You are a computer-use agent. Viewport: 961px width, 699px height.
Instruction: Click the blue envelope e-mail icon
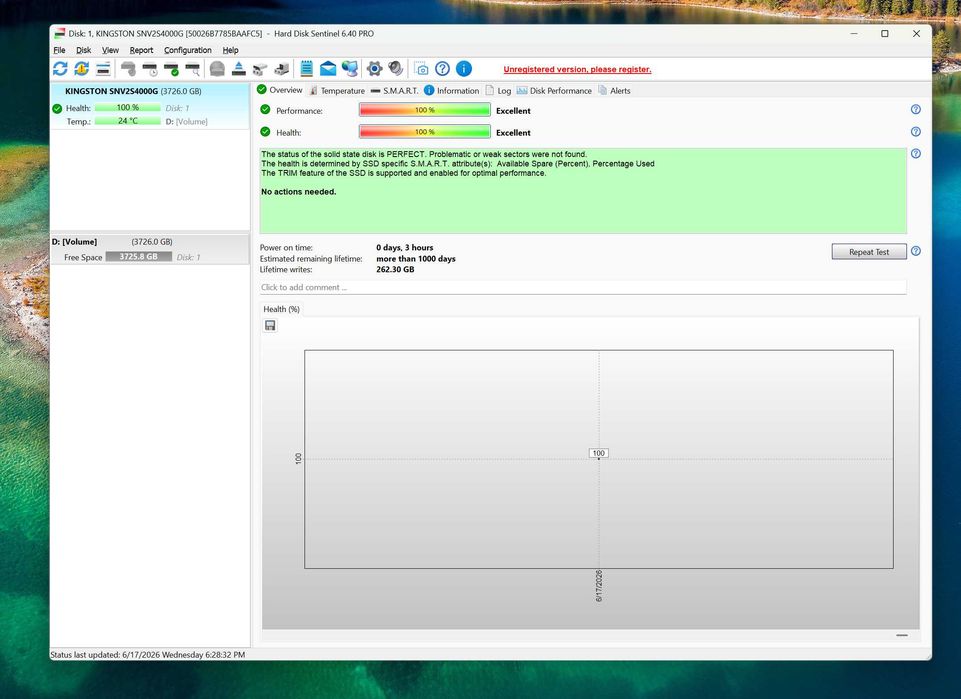pyautogui.click(x=328, y=69)
